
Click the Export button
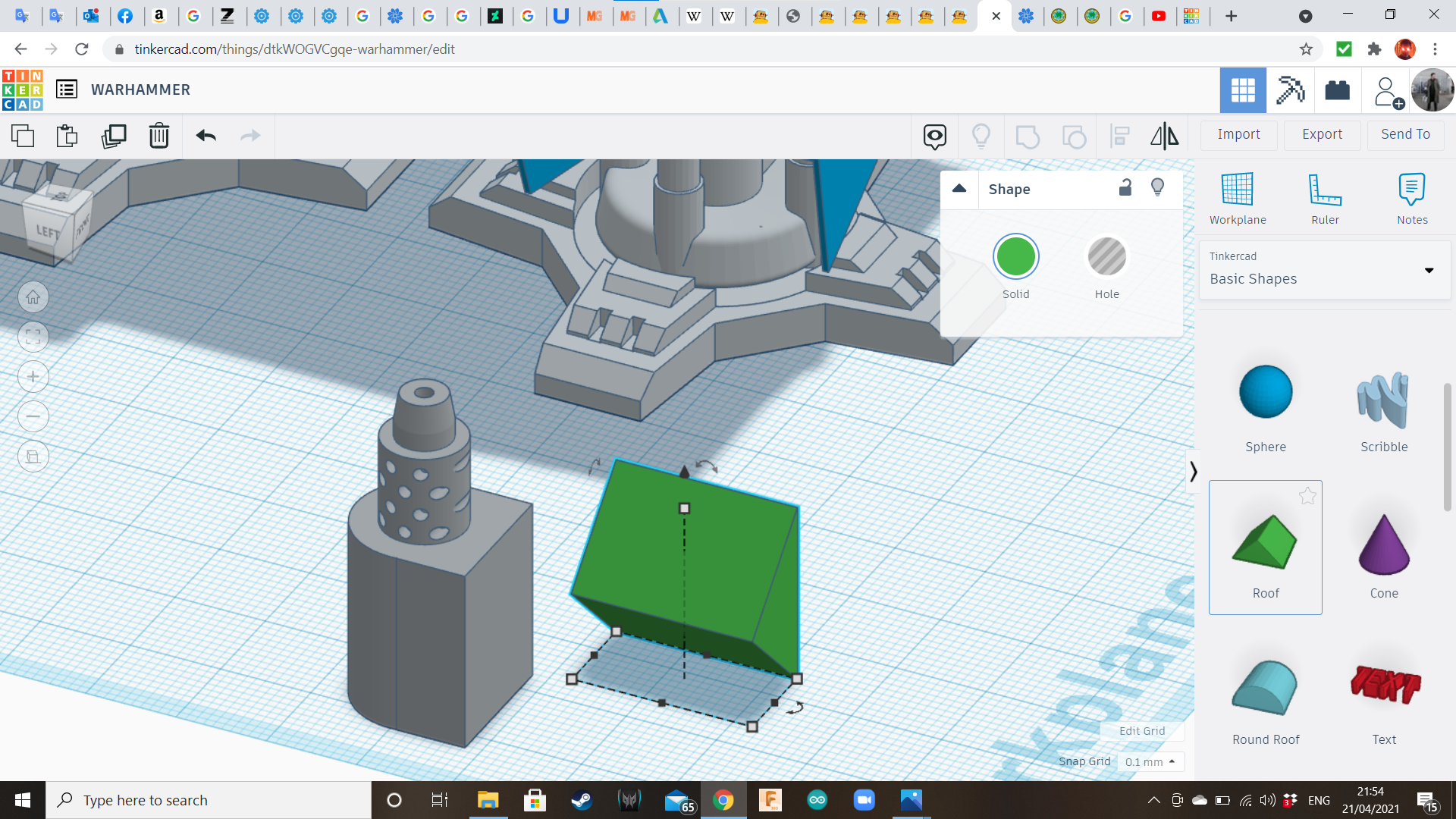pyautogui.click(x=1322, y=134)
